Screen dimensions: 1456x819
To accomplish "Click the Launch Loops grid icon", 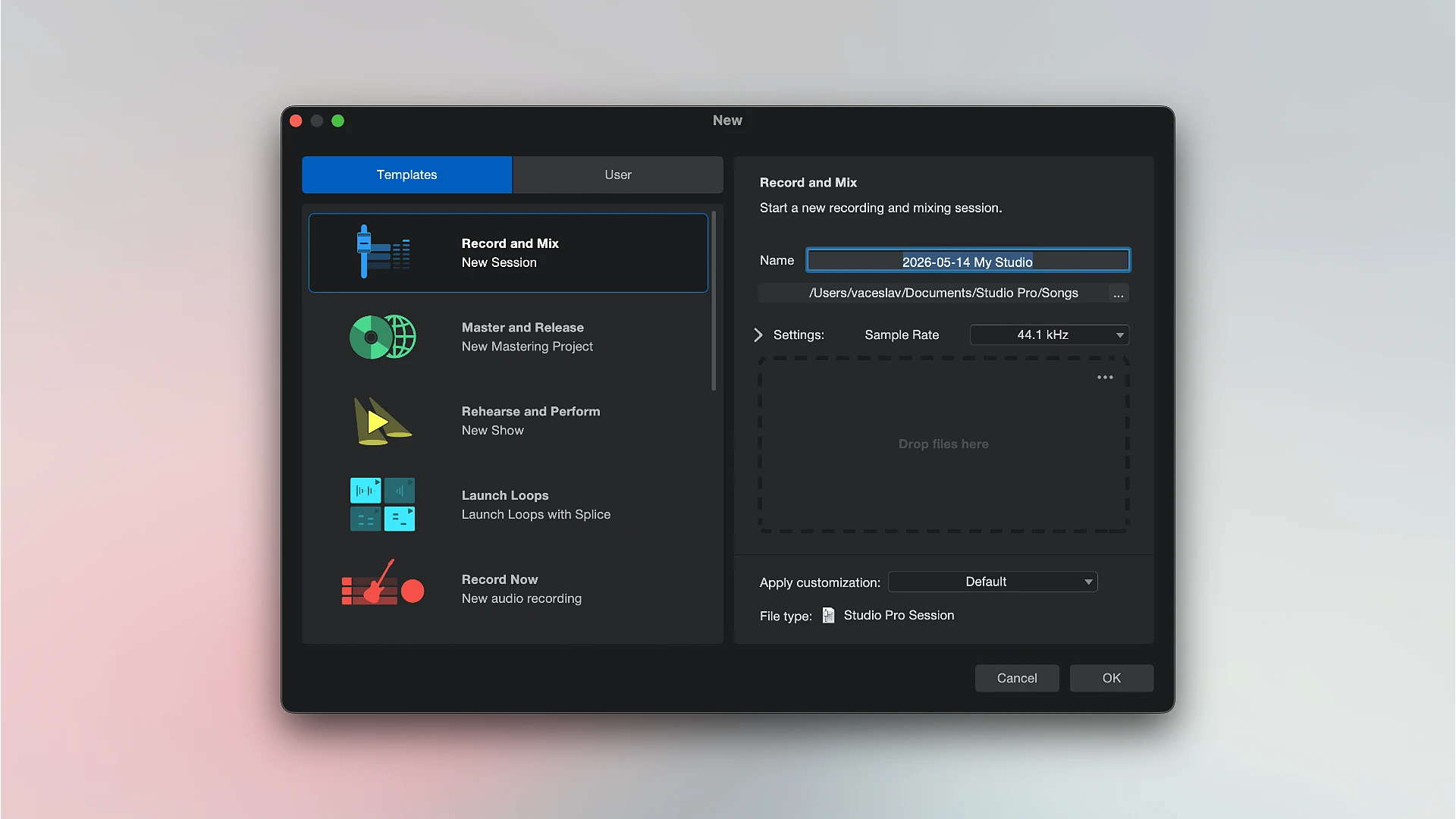I will click(382, 504).
